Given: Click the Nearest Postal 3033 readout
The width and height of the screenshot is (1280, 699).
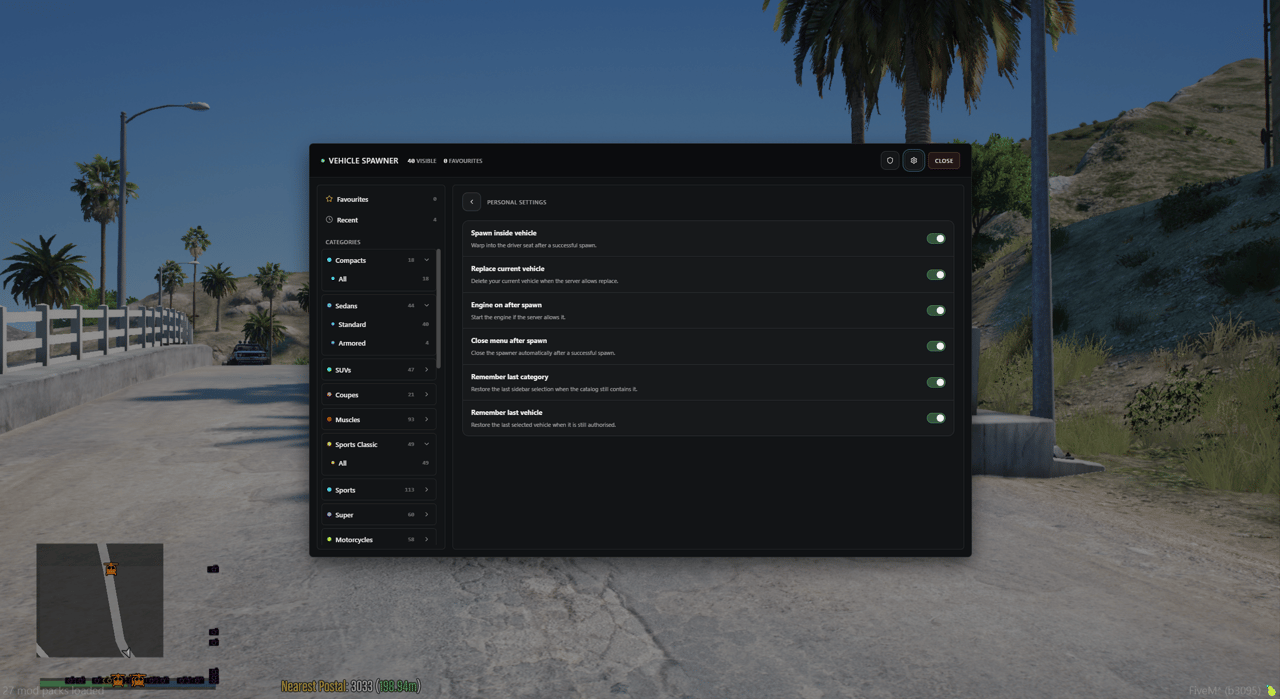Looking at the screenshot, I should coord(350,686).
